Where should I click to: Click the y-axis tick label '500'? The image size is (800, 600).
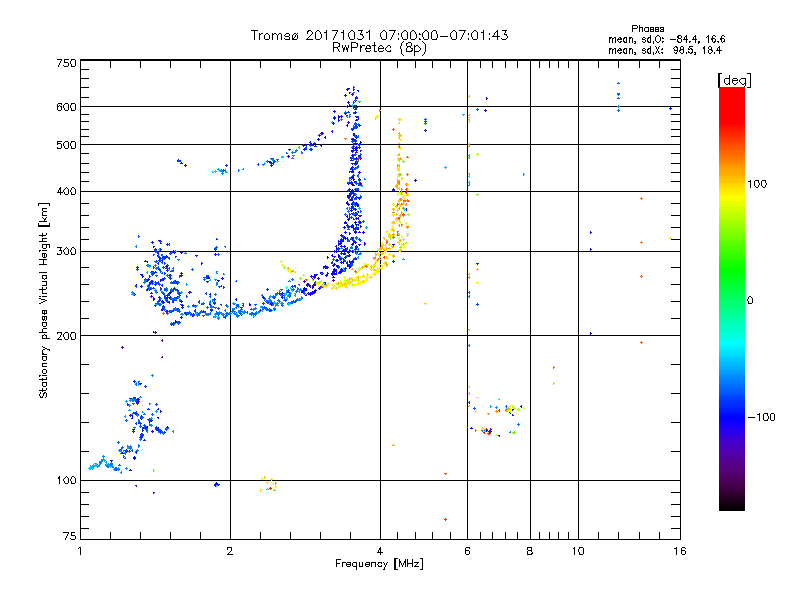tap(66, 145)
